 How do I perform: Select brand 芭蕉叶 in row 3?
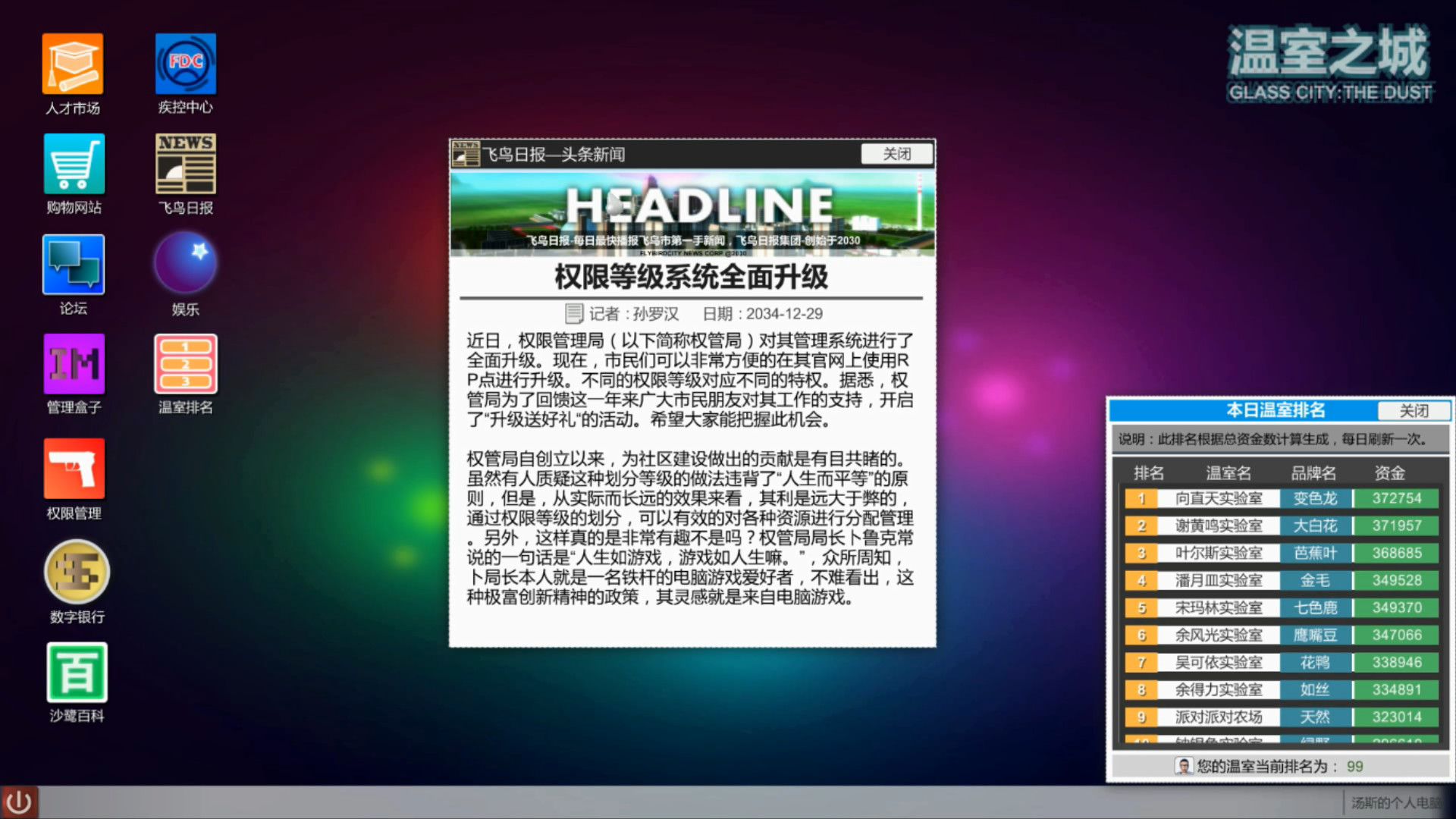tap(1317, 553)
